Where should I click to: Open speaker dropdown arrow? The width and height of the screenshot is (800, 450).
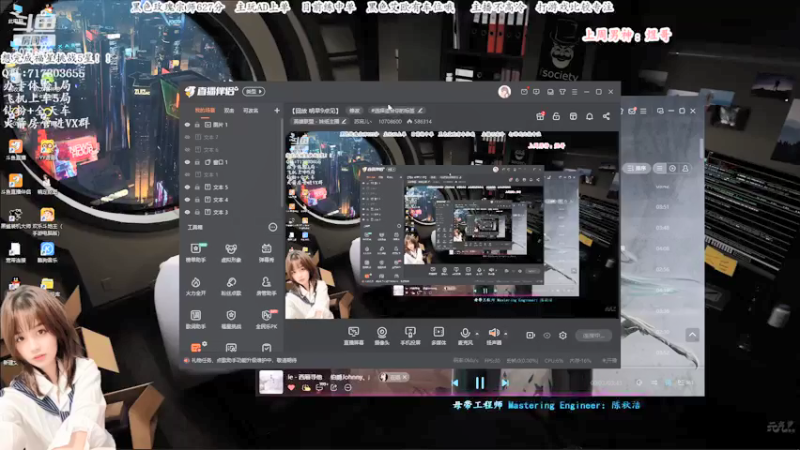(506, 334)
